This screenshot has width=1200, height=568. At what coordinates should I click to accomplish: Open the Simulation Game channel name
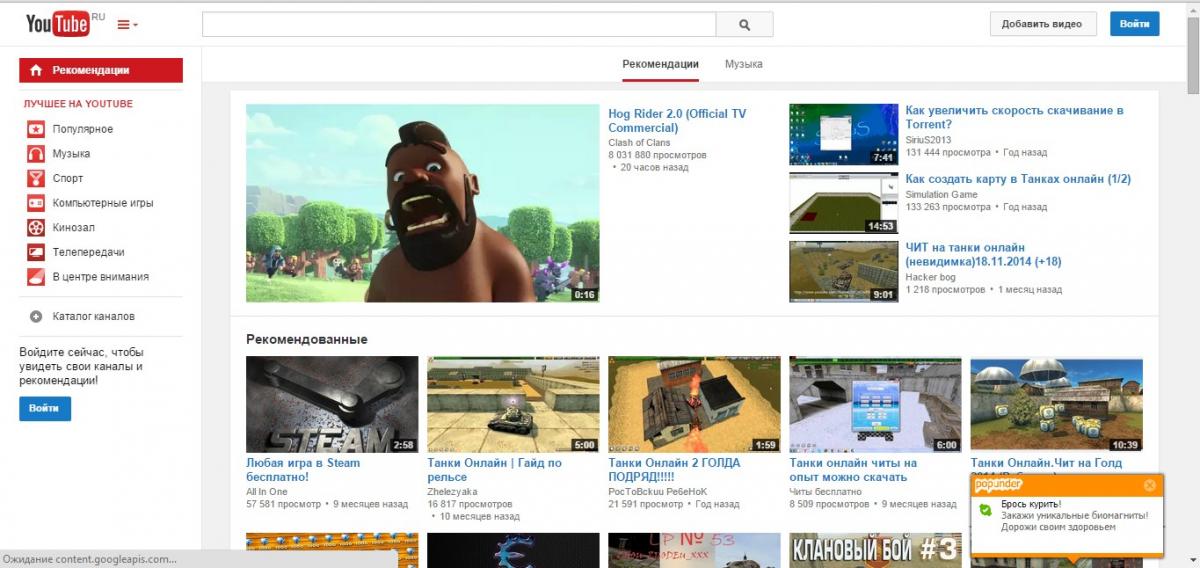point(941,195)
